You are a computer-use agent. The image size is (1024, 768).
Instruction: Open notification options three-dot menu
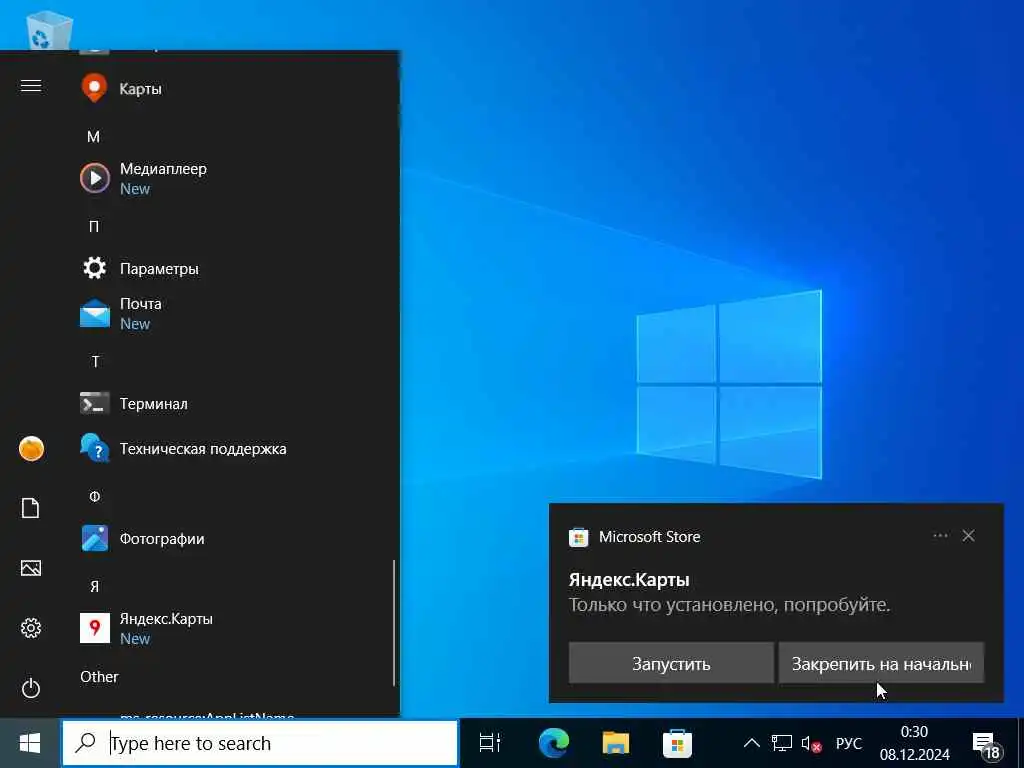(x=940, y=536)
